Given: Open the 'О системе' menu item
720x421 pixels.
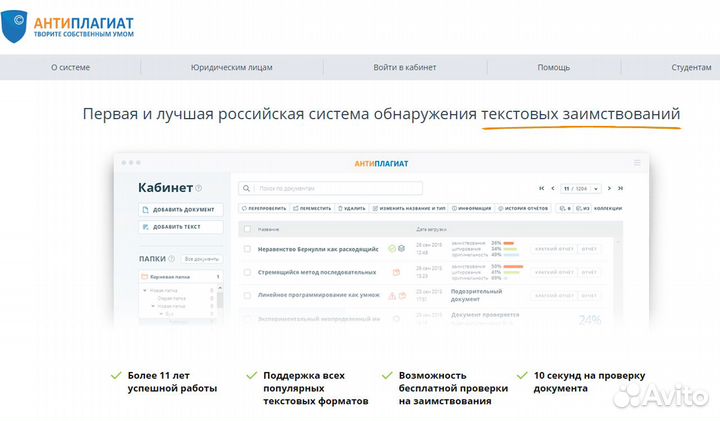Looking at the screenshot, I should pos(70,67).
